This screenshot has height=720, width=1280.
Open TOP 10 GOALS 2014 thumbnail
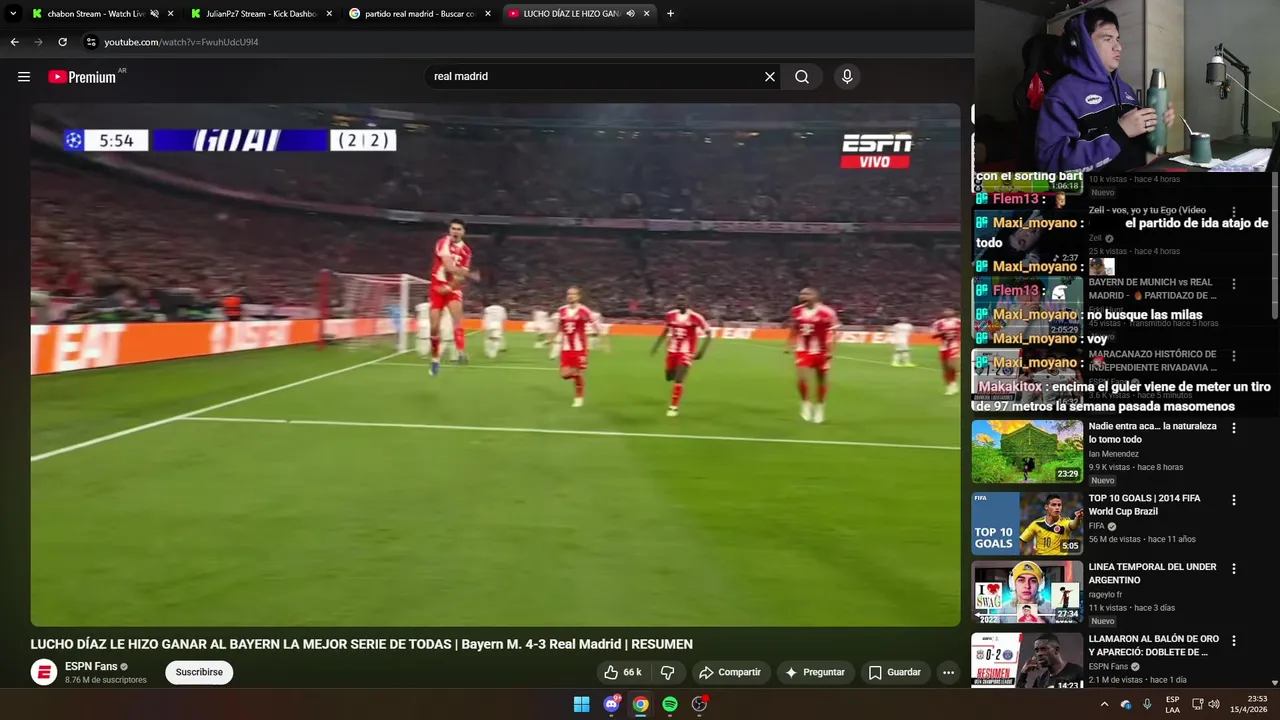point(1027,523)
